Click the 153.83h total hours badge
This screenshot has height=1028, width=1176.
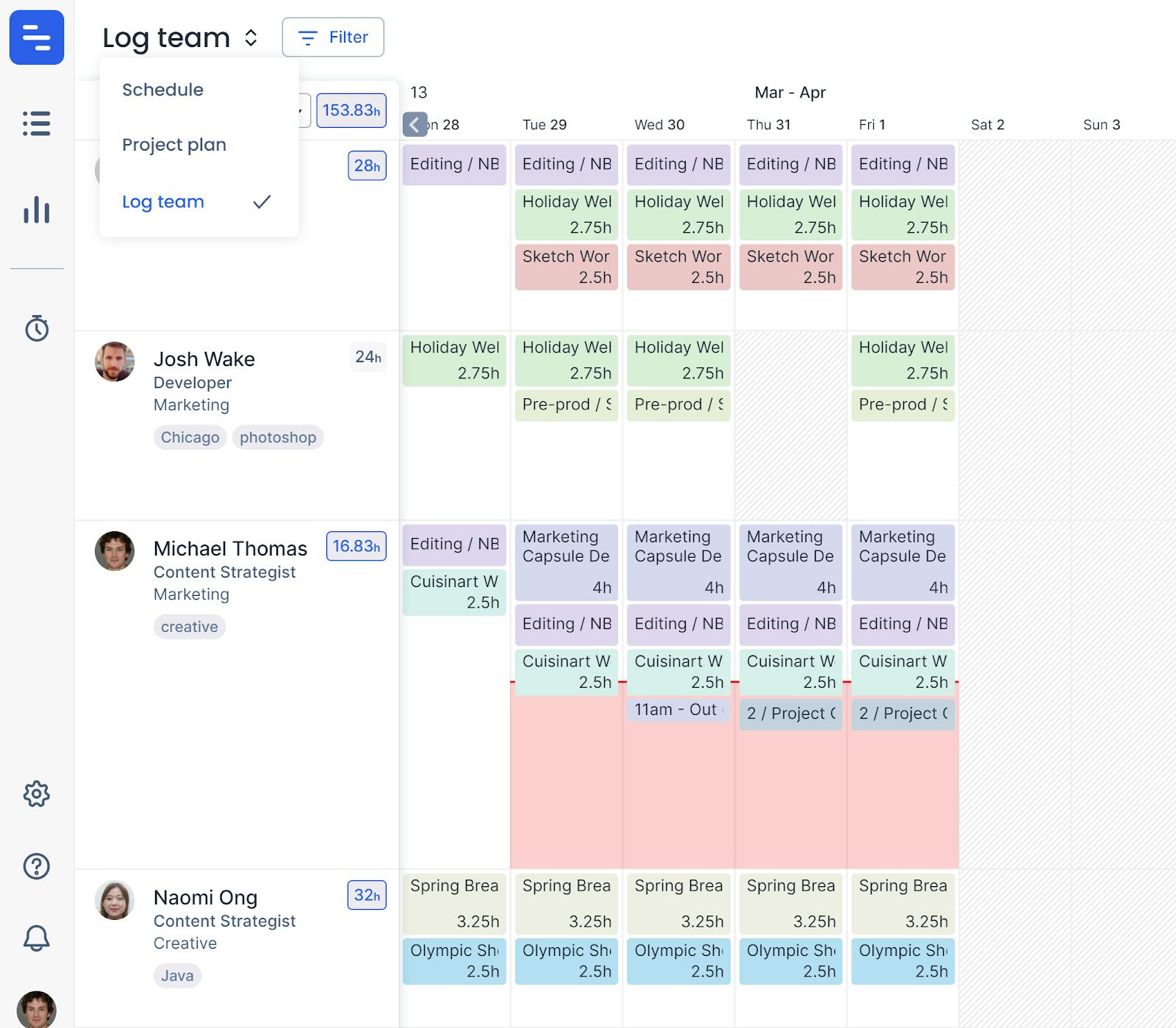click(351, 110)
